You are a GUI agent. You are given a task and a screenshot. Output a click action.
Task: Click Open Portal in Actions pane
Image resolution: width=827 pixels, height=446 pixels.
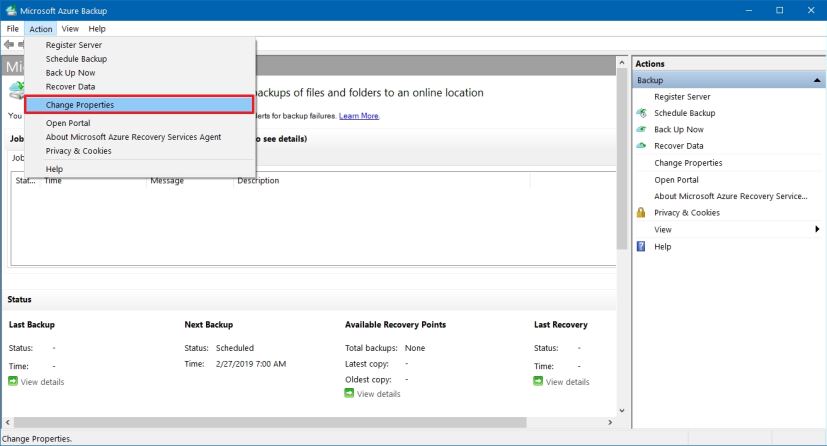pyautogui.click(x=676, y=180)
